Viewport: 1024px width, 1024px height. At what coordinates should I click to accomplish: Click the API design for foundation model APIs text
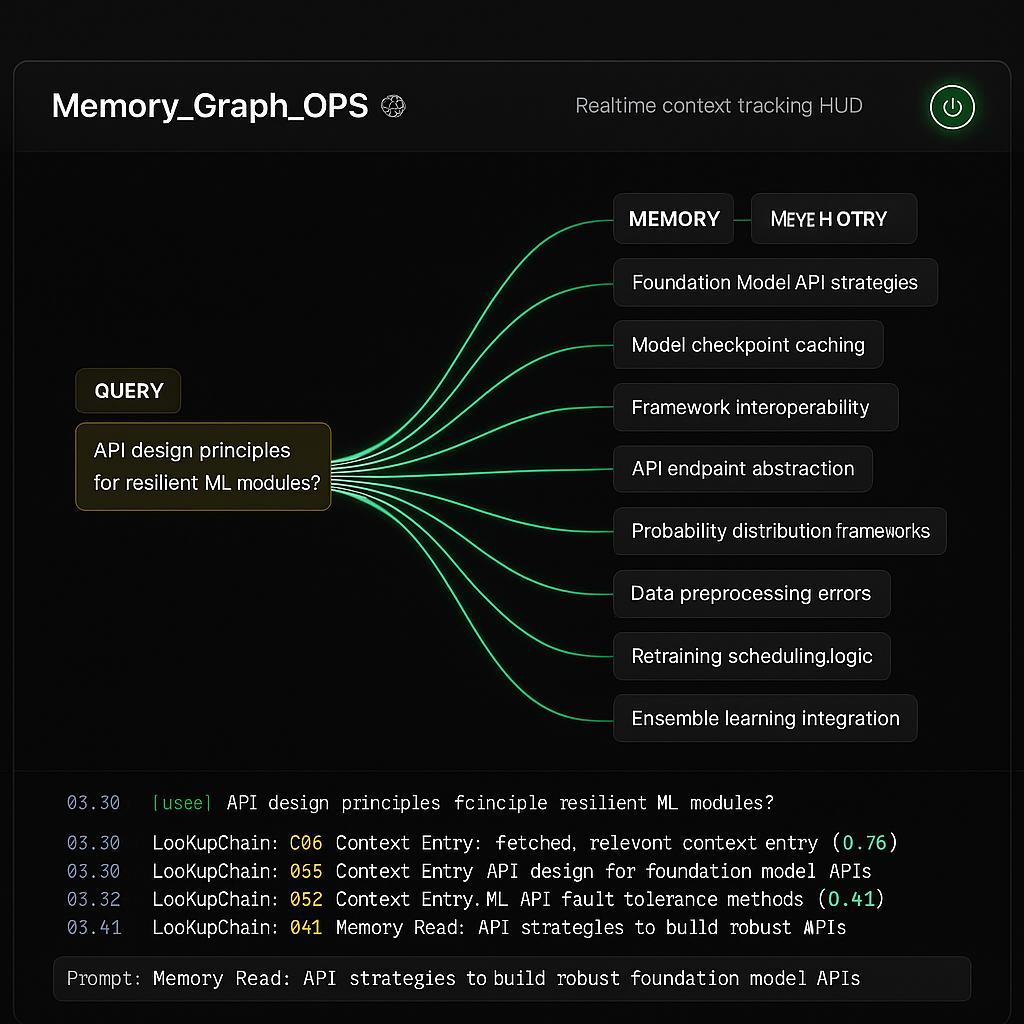(679, 871)
